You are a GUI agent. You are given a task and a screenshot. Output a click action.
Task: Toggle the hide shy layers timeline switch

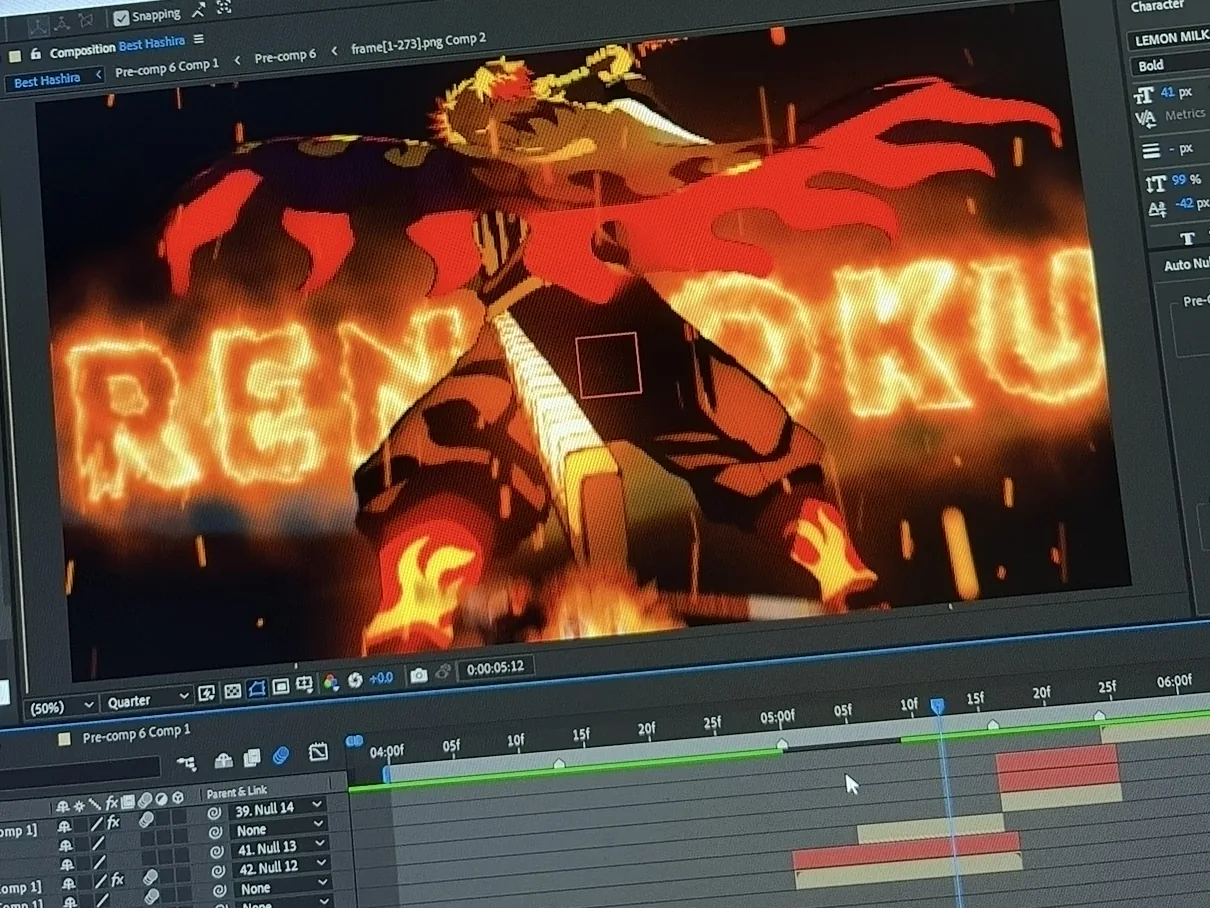click(x=223, y=760)
